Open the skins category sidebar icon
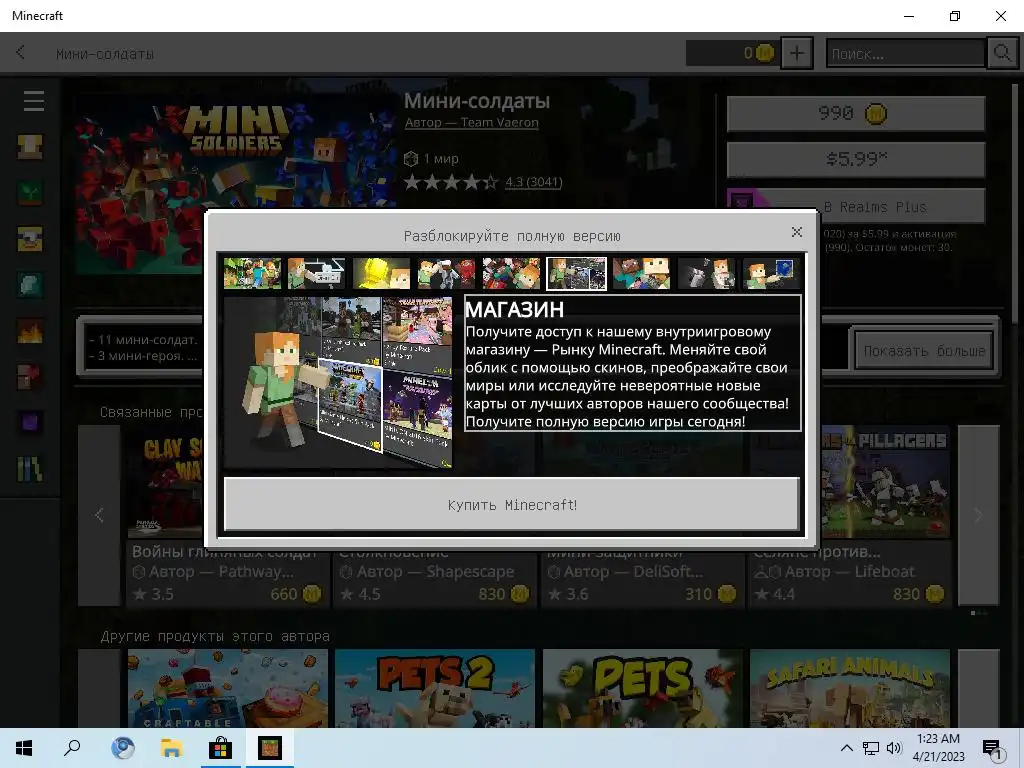This screenshot has height=768, width=1024. (30, 147)
